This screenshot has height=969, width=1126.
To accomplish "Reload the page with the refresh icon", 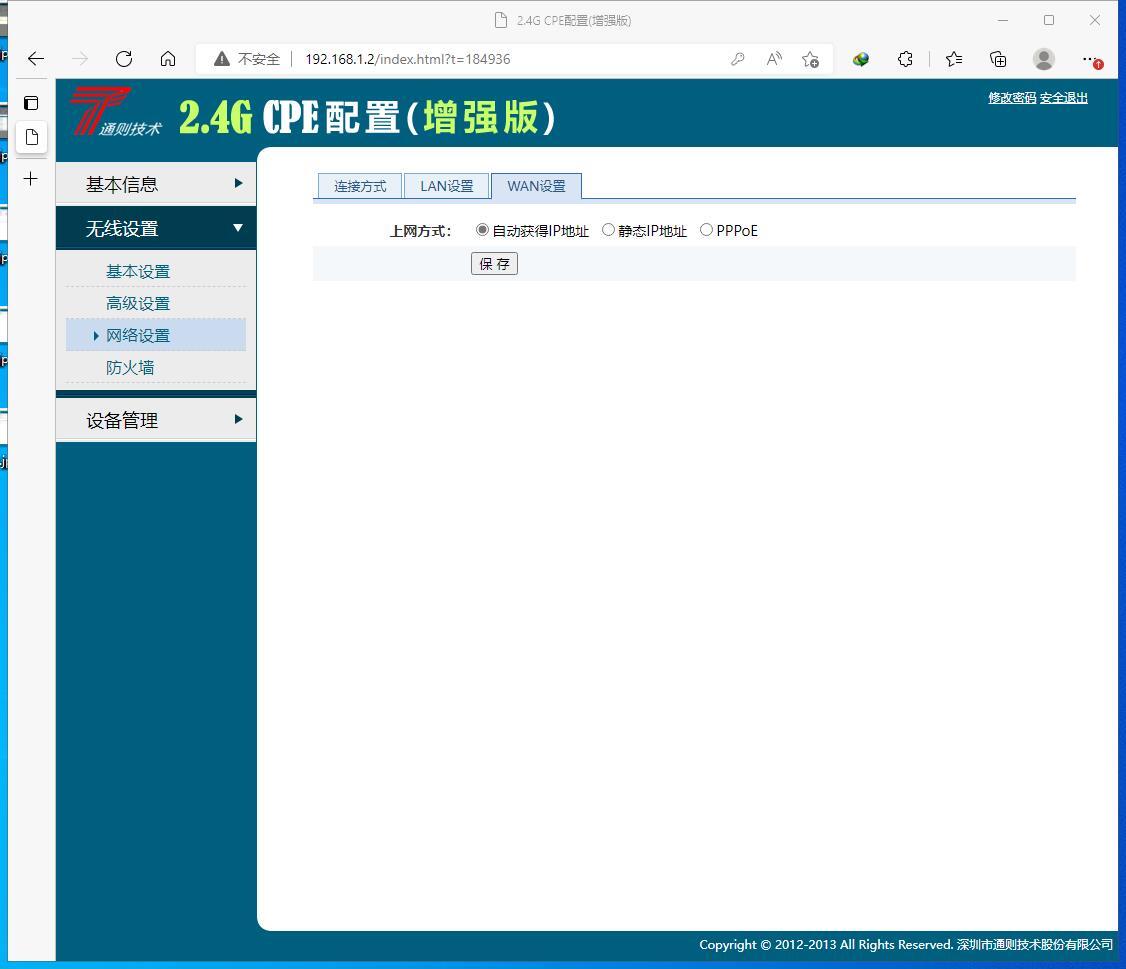I will coord(124,59).
